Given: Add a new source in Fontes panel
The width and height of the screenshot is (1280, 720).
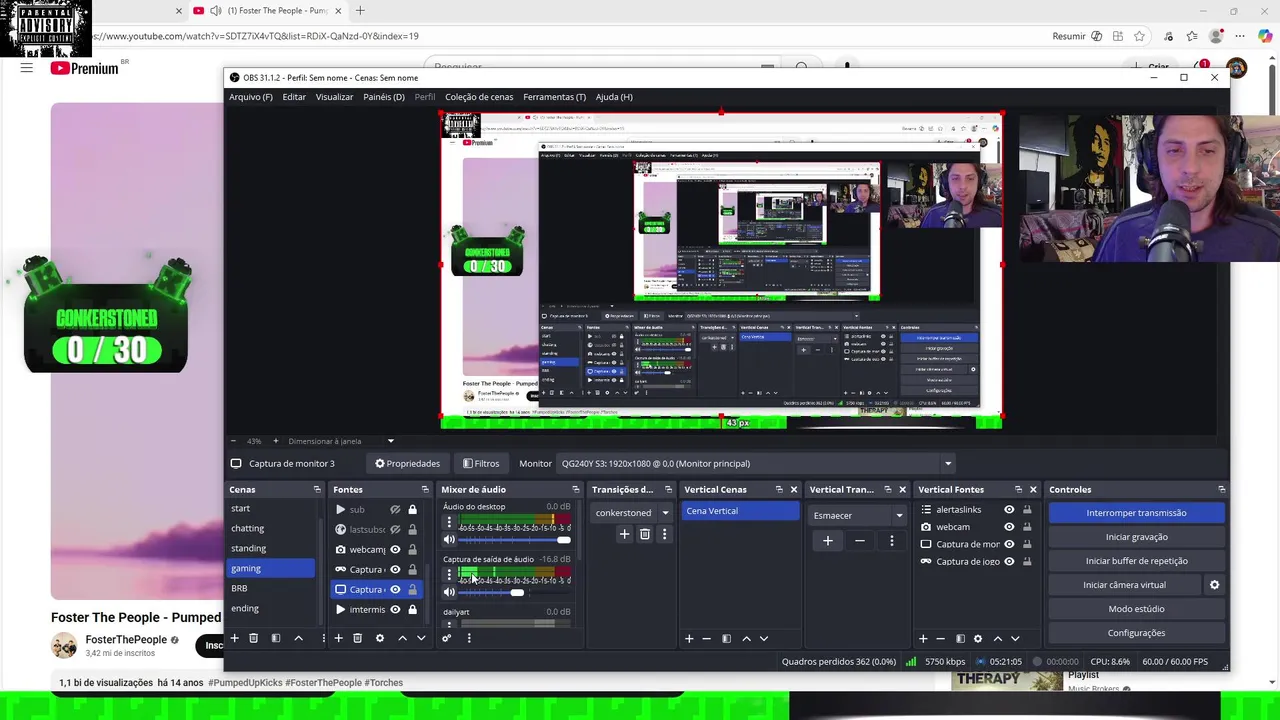Looking at the screenshot, I should tap(338, 638).
